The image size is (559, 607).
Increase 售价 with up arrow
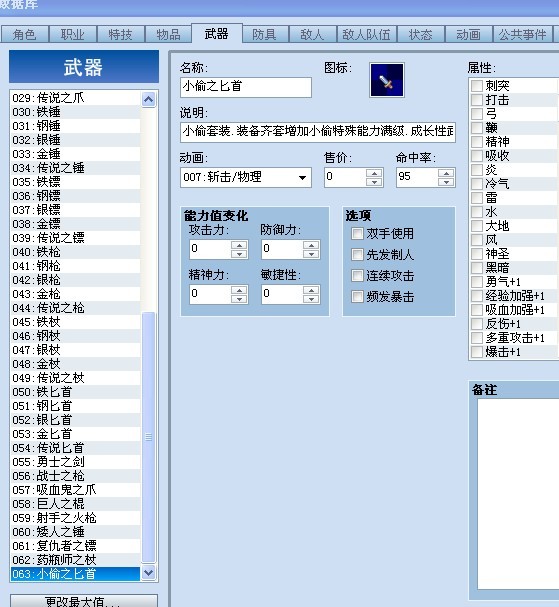point(374,173)
